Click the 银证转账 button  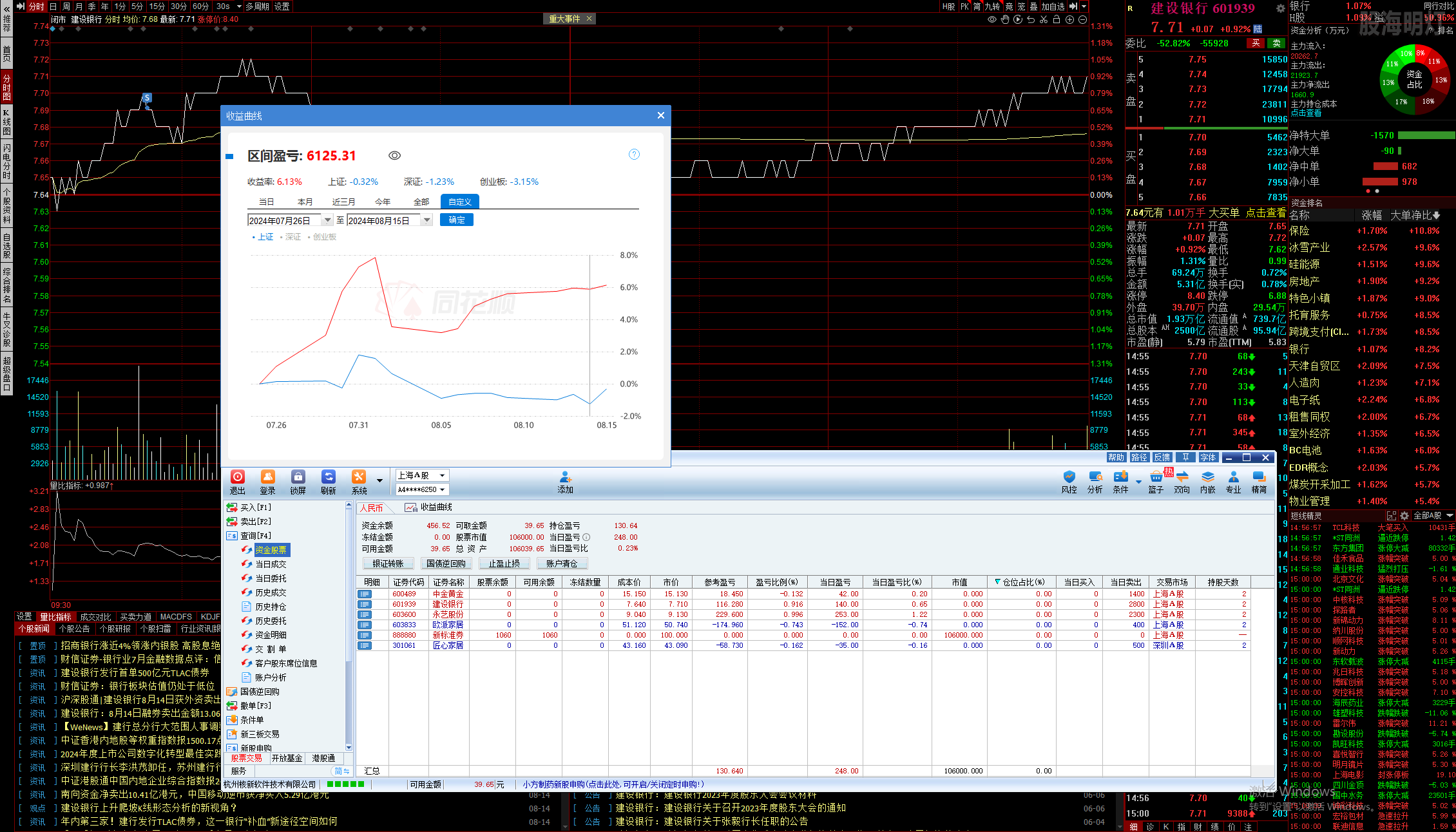pos(388,563)
